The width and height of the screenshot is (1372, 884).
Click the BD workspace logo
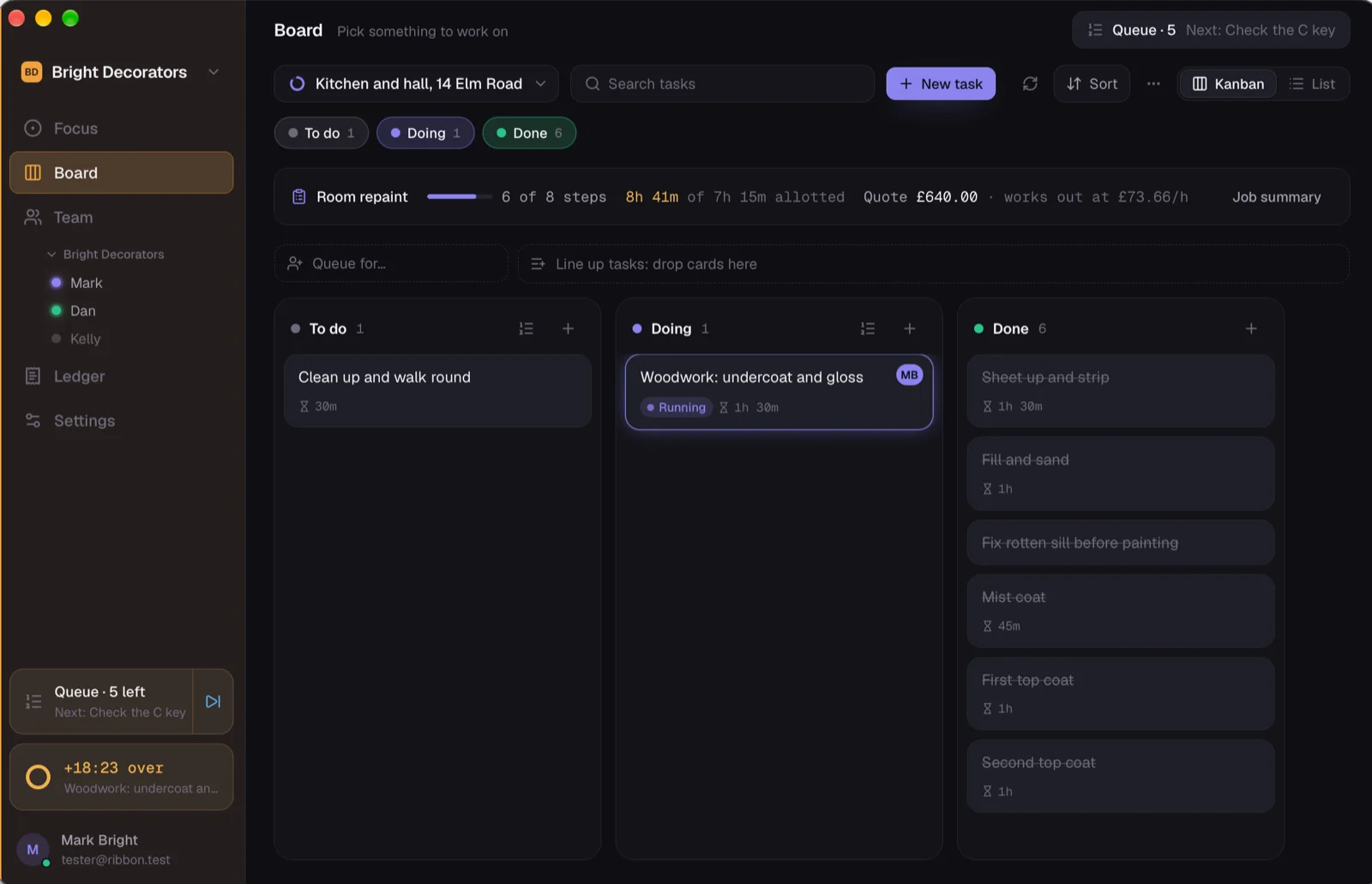pyautogui.click(x=32, y=72)
